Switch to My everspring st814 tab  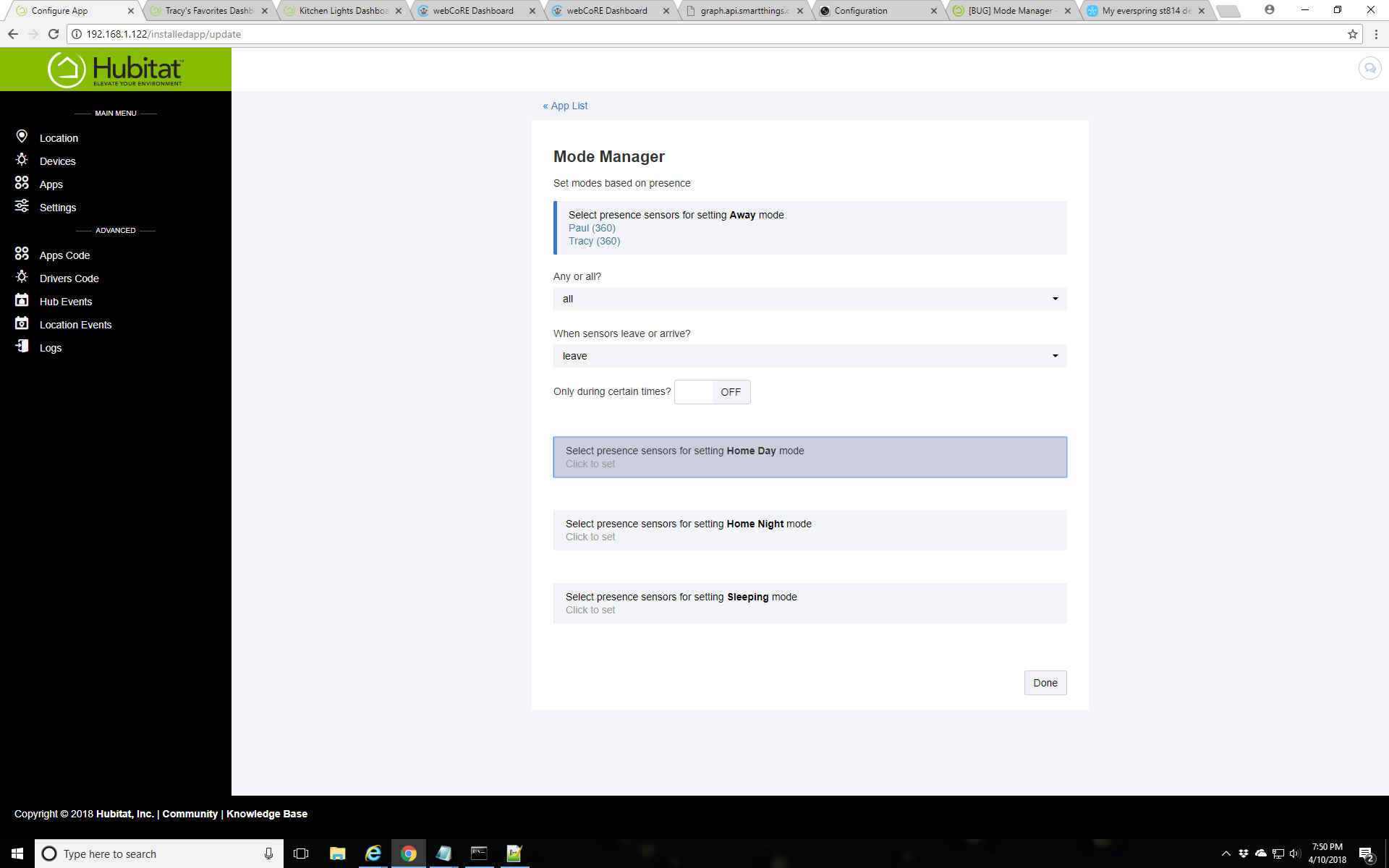pos(1145,11)
